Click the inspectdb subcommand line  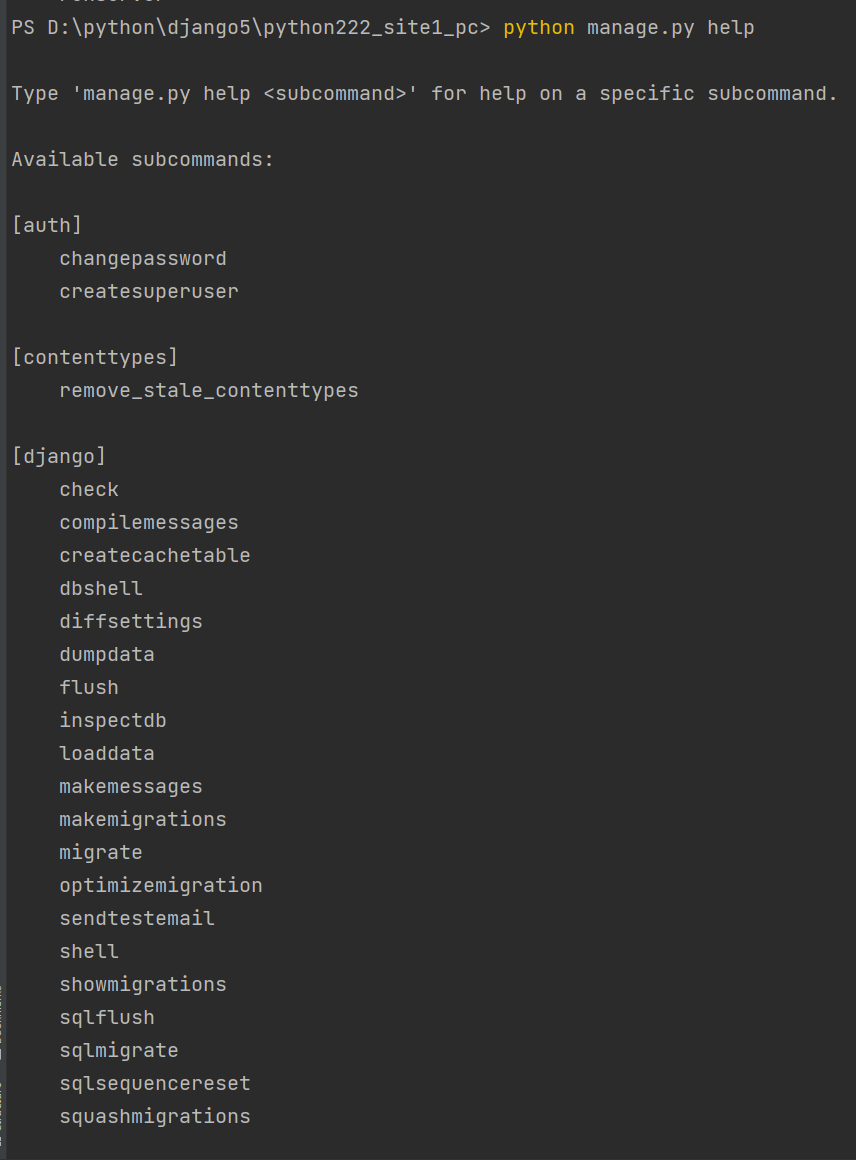coord(112,721)
